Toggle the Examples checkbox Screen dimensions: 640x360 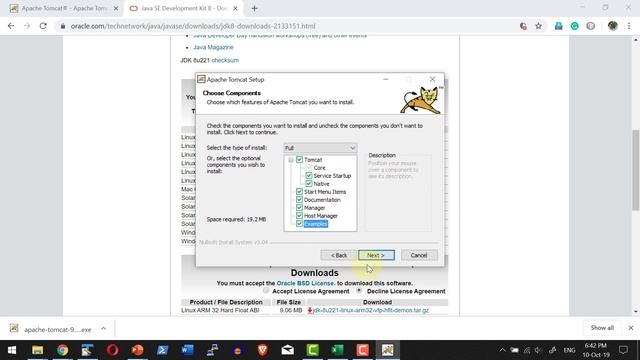click(x=299, y=224)
